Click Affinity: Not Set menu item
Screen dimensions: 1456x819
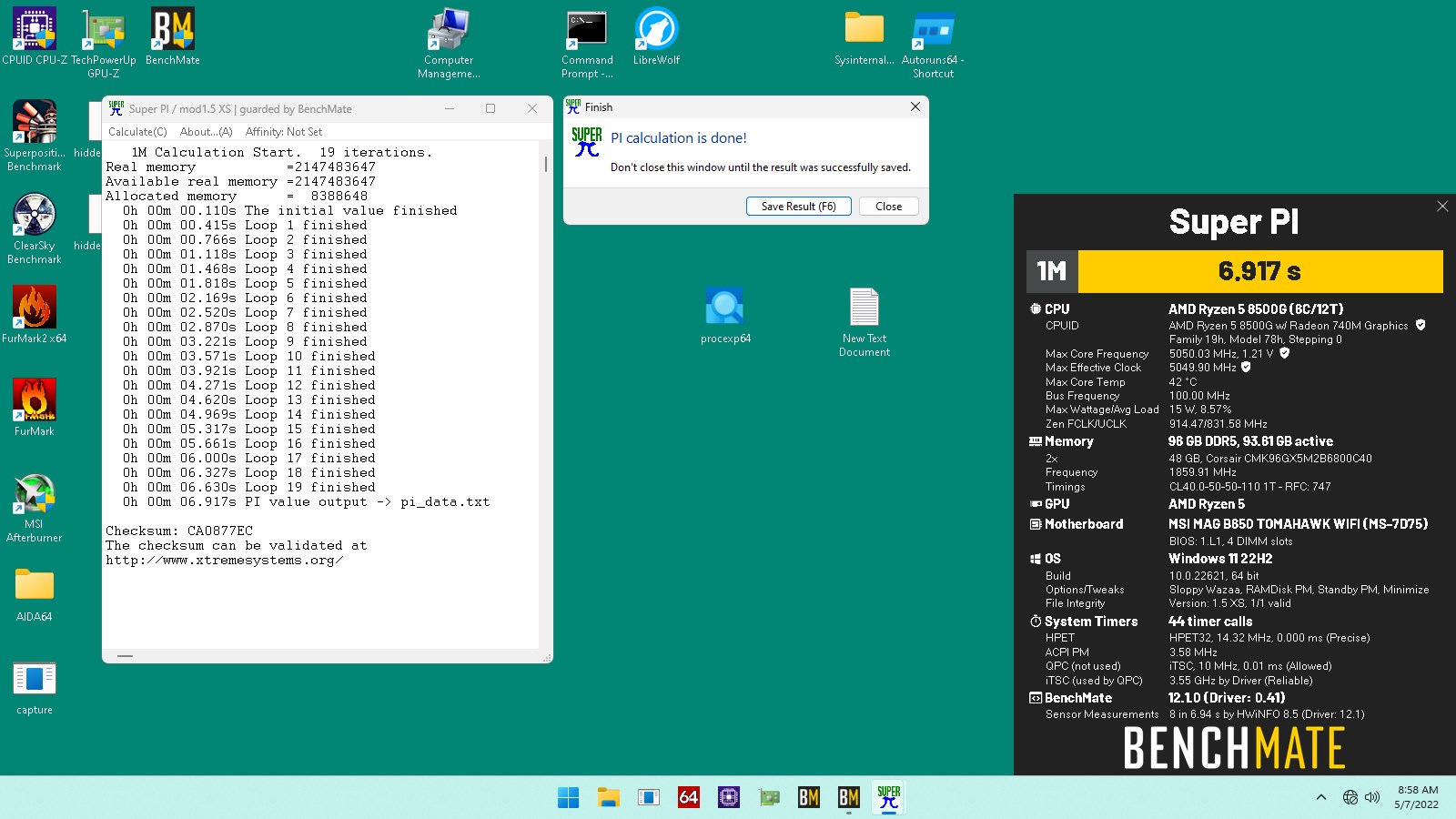[284, 132]
